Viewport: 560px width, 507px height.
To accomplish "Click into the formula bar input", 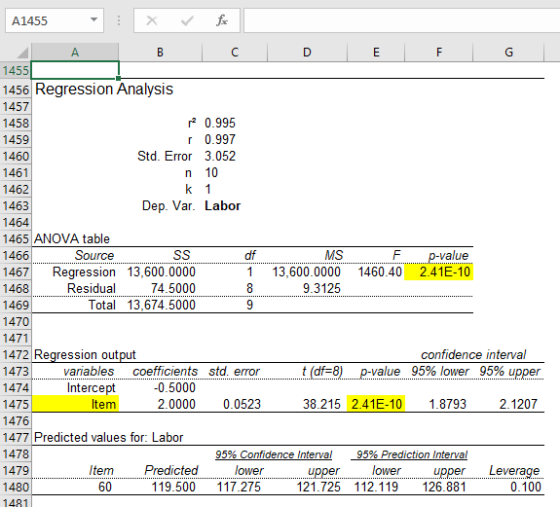I will click(x=401, y=21).
